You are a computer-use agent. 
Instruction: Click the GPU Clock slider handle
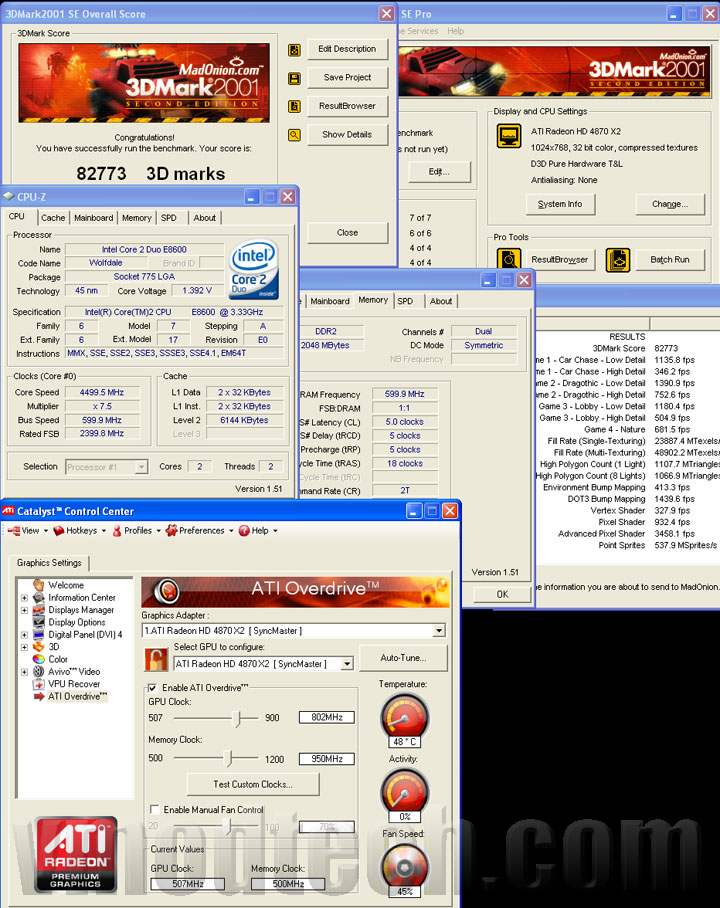[x=237, y=719]
